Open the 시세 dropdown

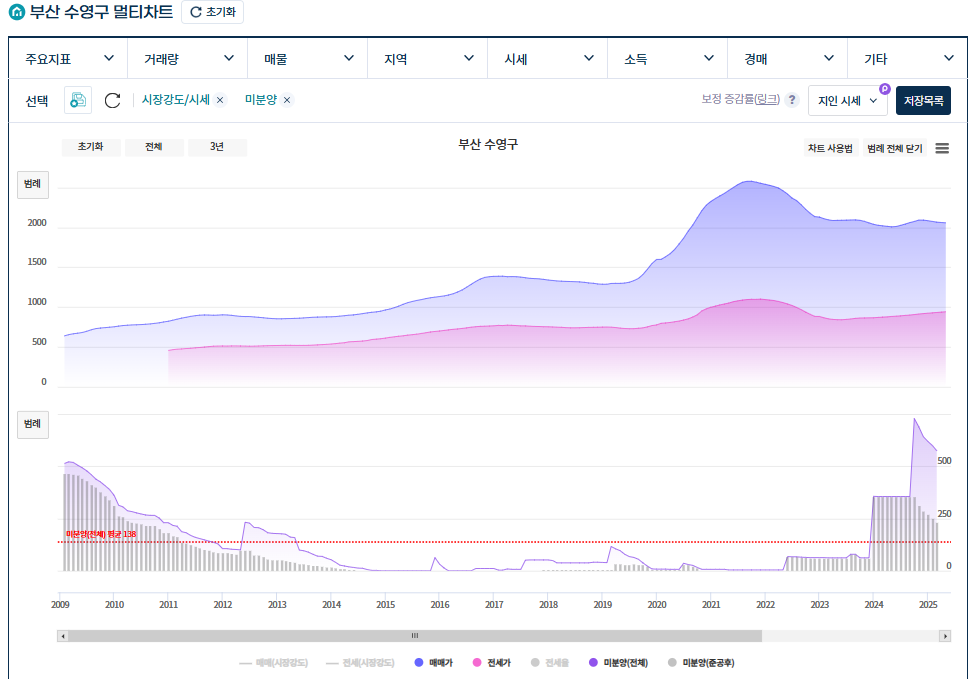(548, 58)
